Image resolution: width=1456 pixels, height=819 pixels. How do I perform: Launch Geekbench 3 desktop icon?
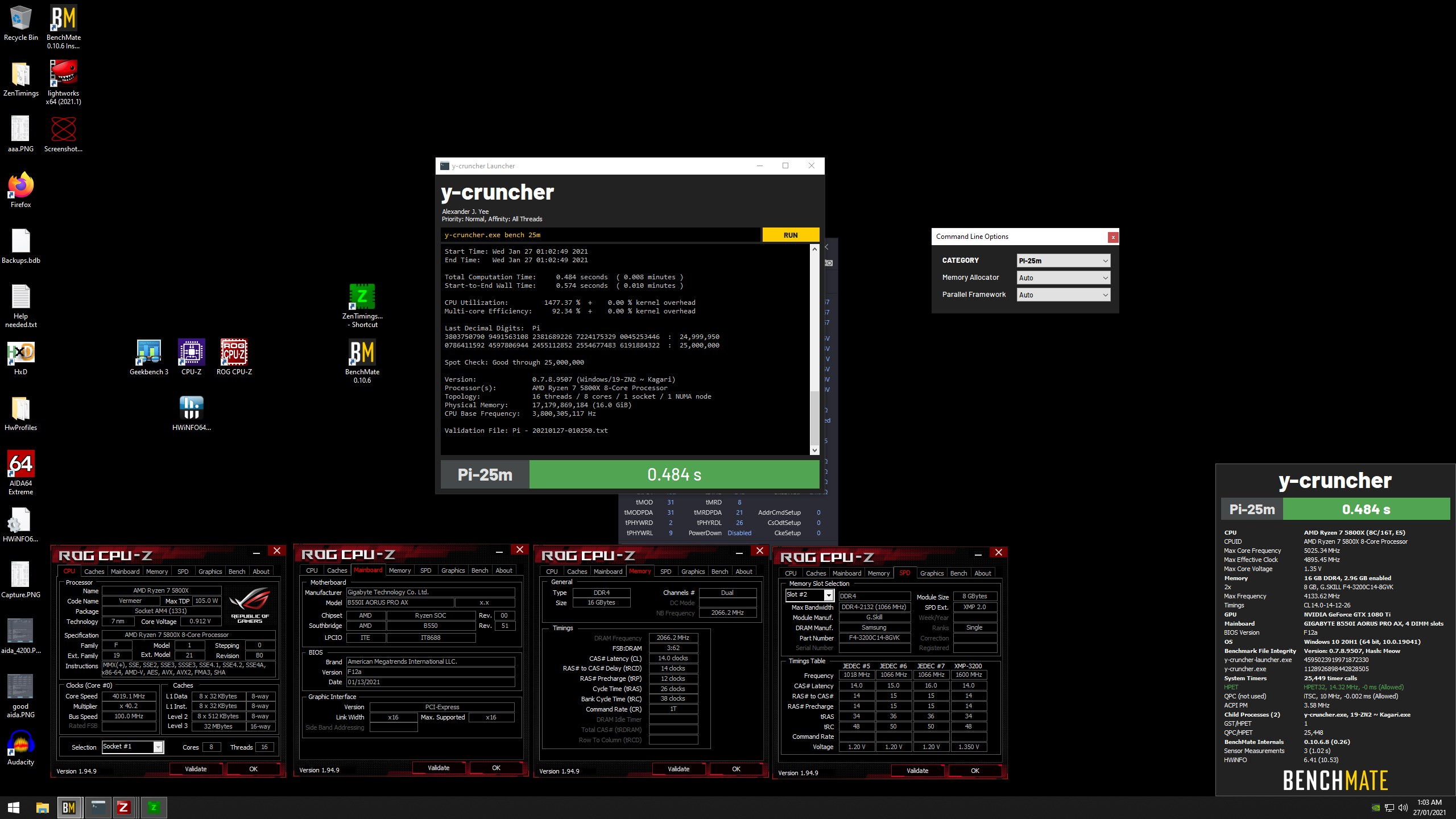pos(148,358)
